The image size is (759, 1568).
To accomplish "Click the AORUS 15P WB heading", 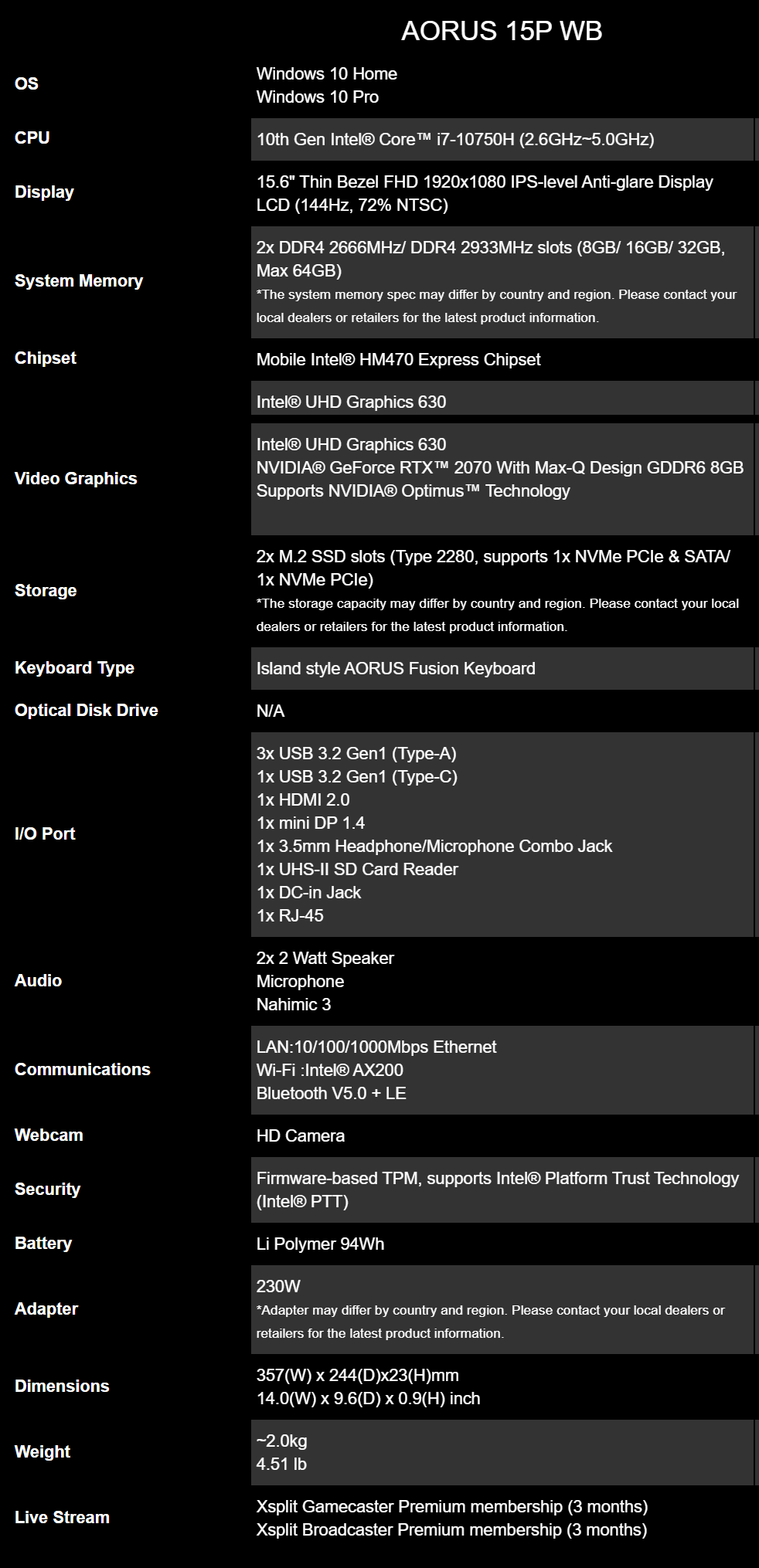I will coord(502,31).
